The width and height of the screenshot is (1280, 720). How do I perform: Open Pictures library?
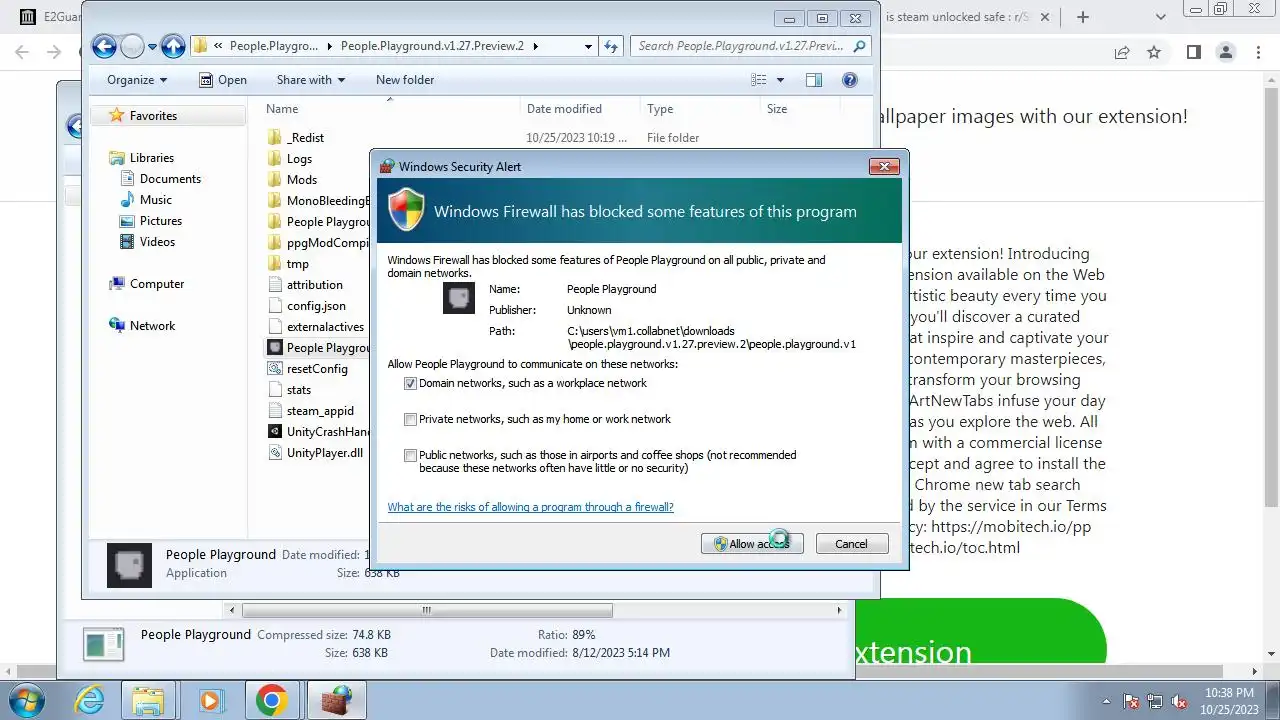[160, 221]
